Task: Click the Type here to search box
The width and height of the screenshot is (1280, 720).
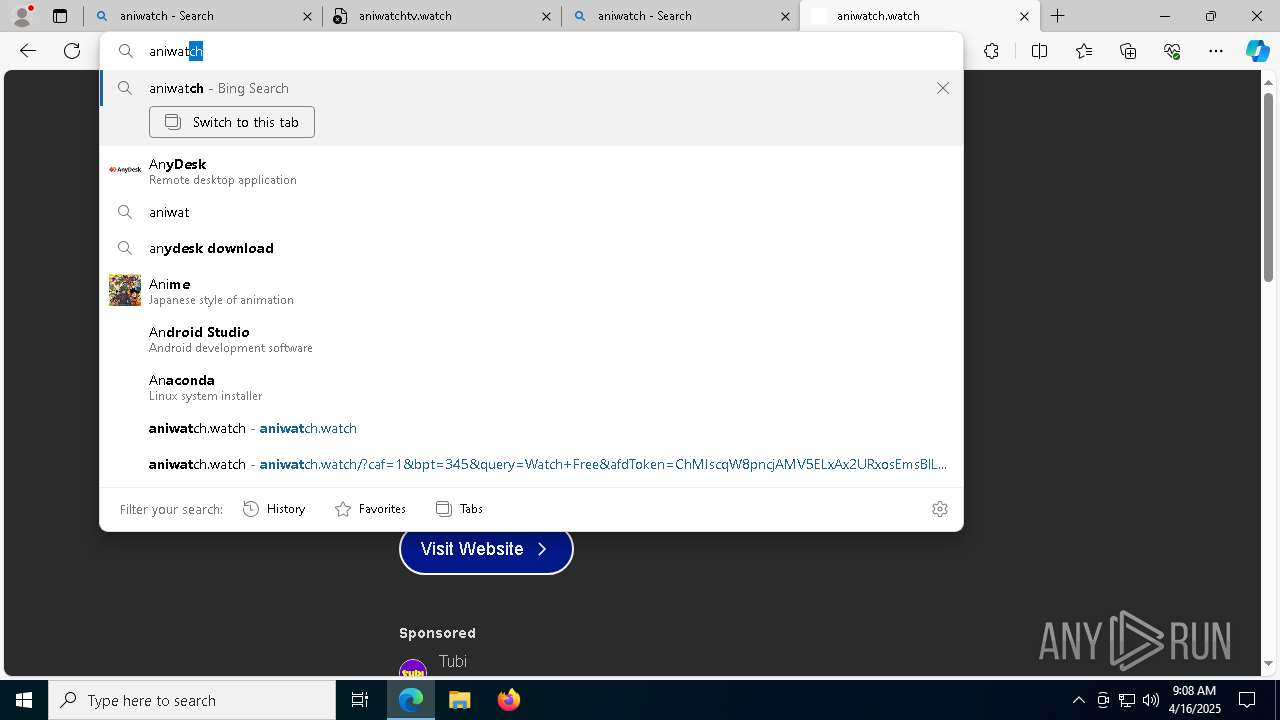Action: pyautogui.click(x=192, y=700)
